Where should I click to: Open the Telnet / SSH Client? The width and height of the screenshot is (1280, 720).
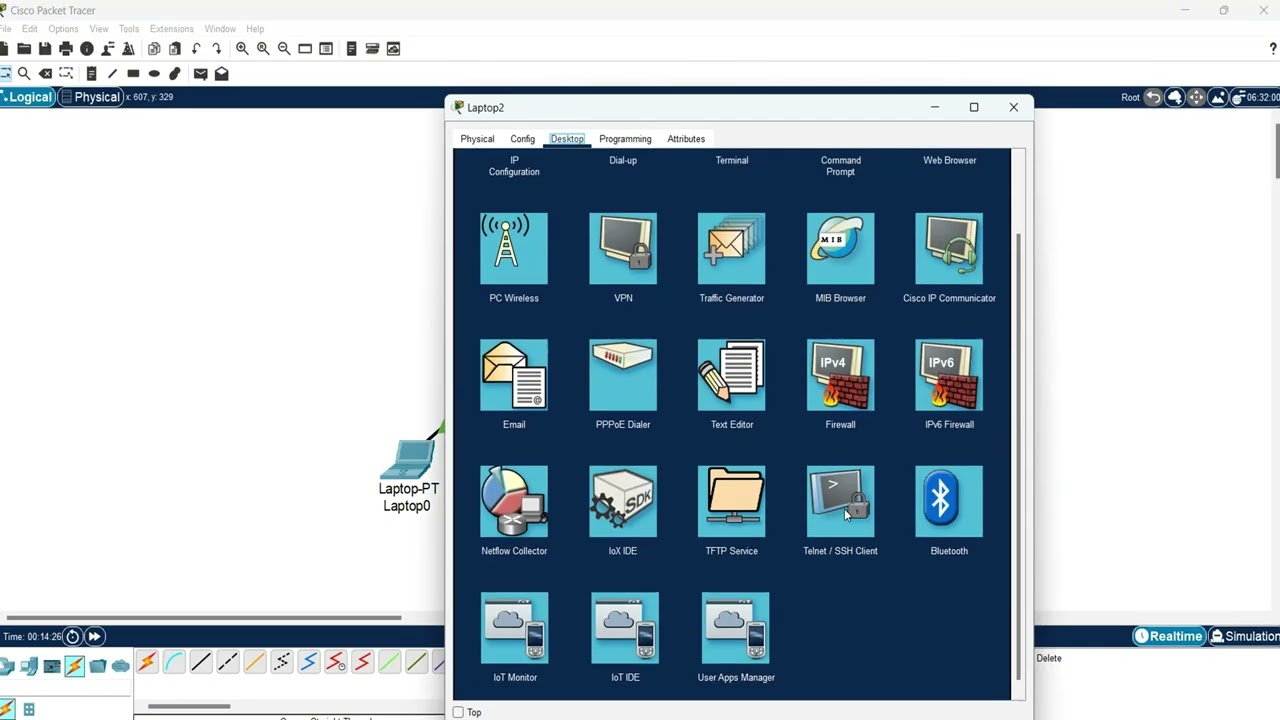click(840, 501)
